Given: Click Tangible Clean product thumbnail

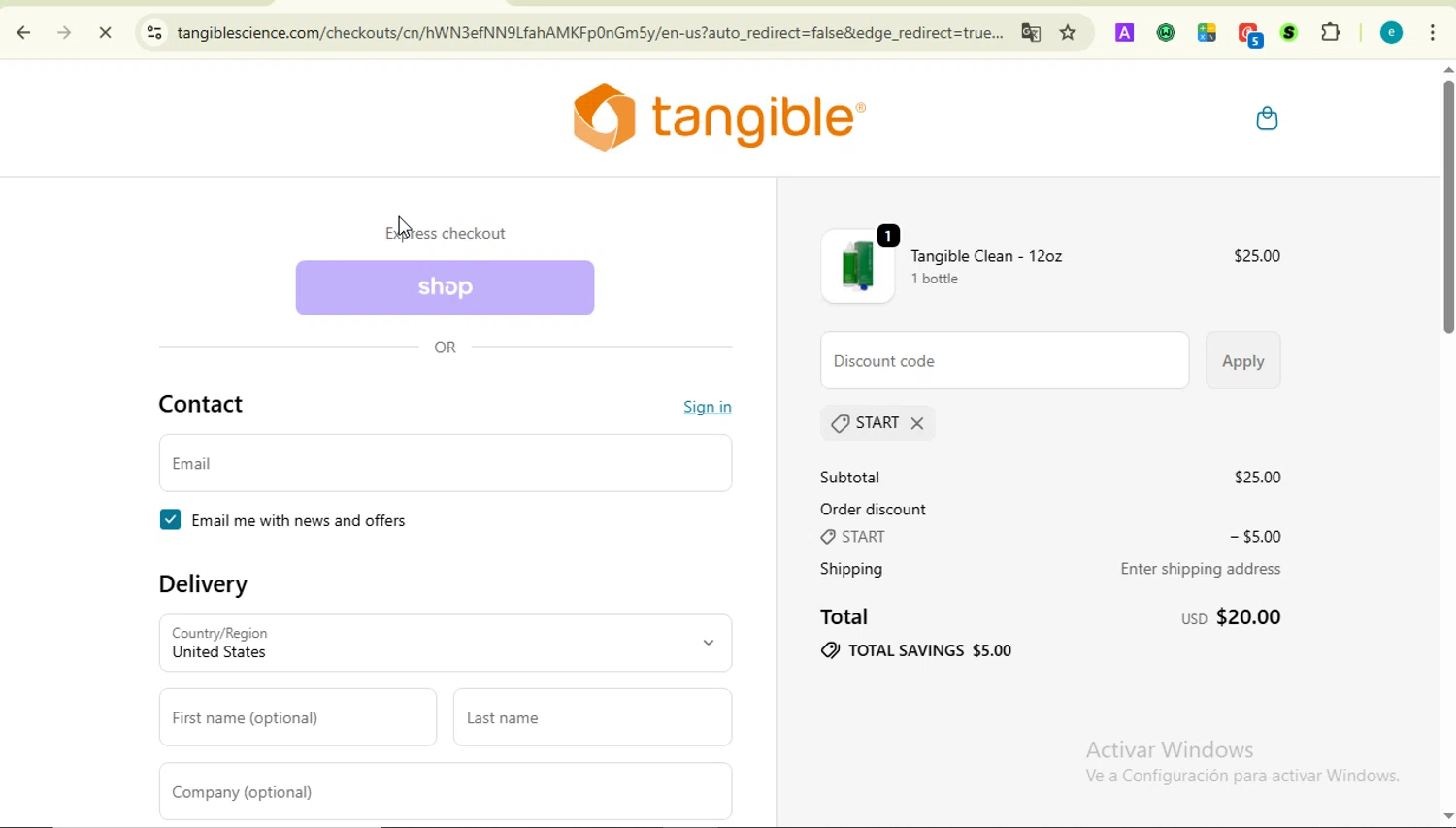Looking at the screenshot, I should coord(858,266).
